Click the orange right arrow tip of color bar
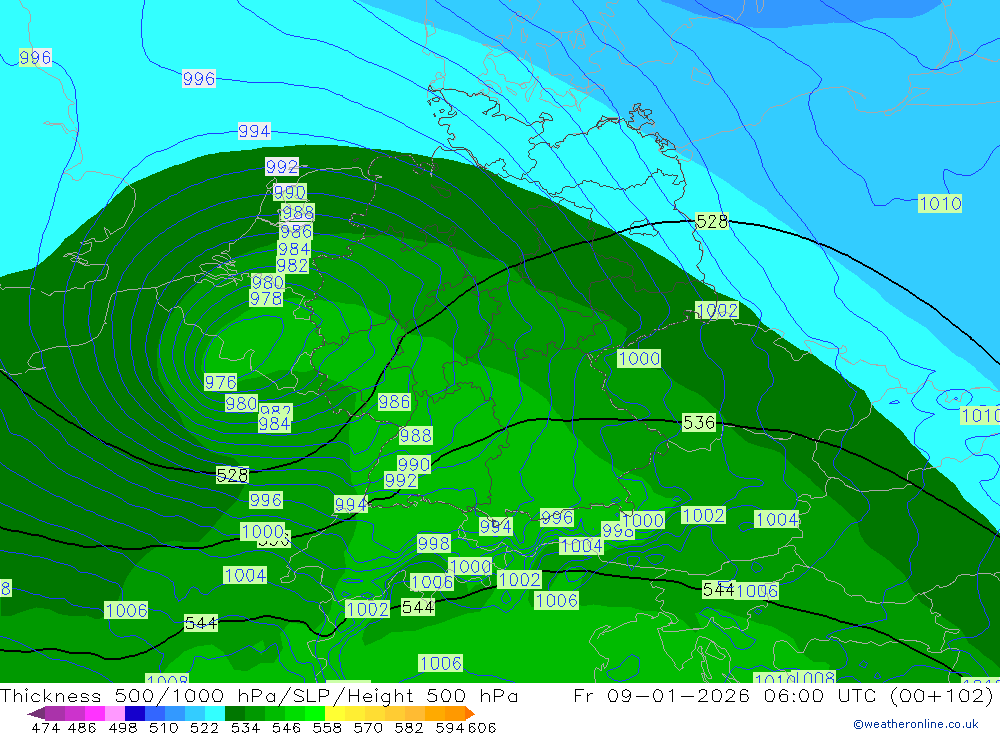 pos(469,713)
